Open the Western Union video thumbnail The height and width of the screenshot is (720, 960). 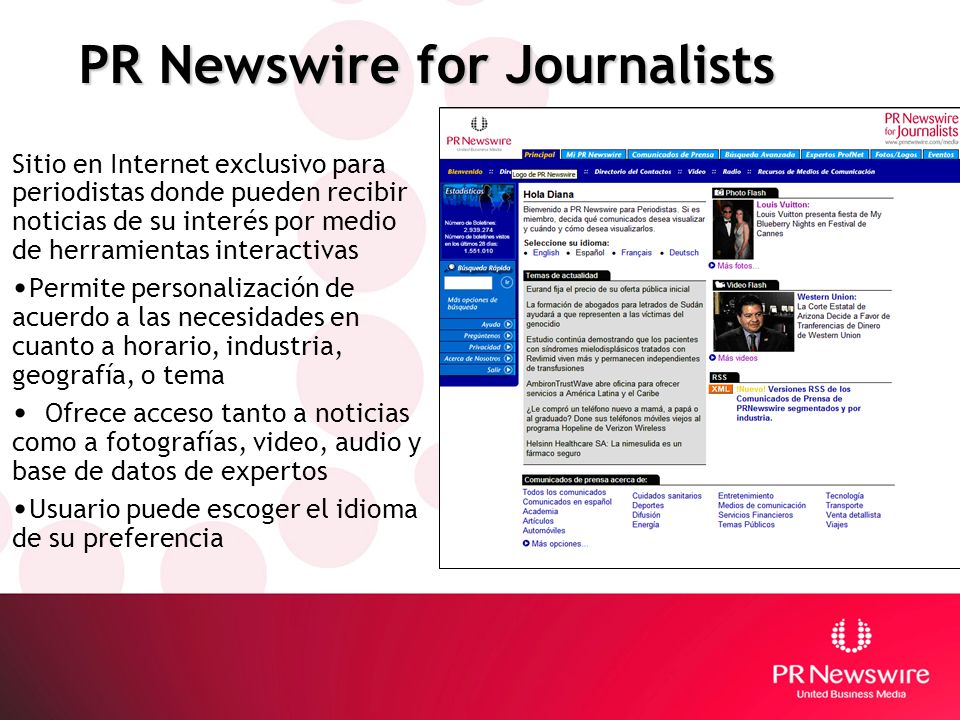(754, 322)
